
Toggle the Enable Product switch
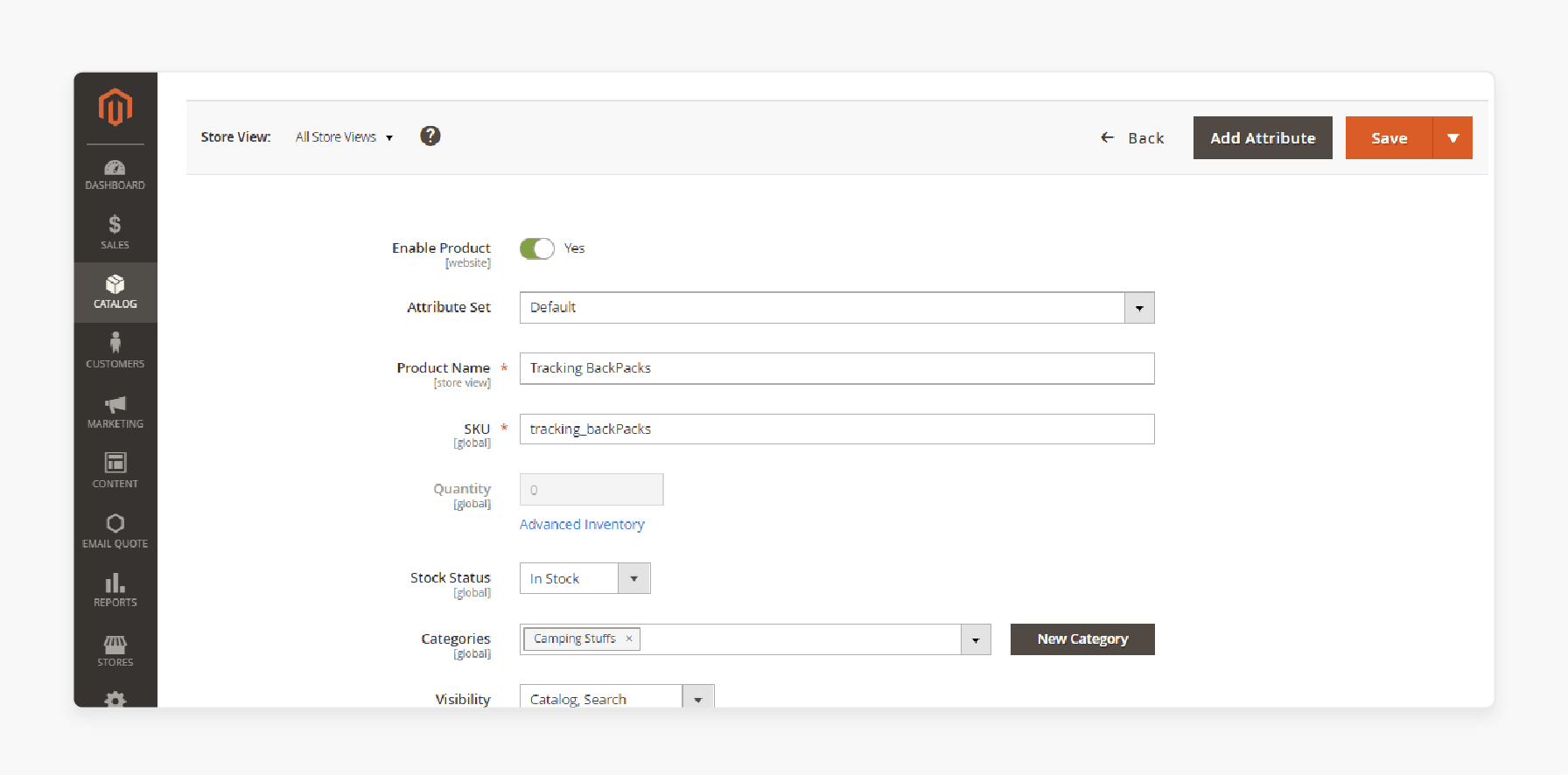pos(536,248)
